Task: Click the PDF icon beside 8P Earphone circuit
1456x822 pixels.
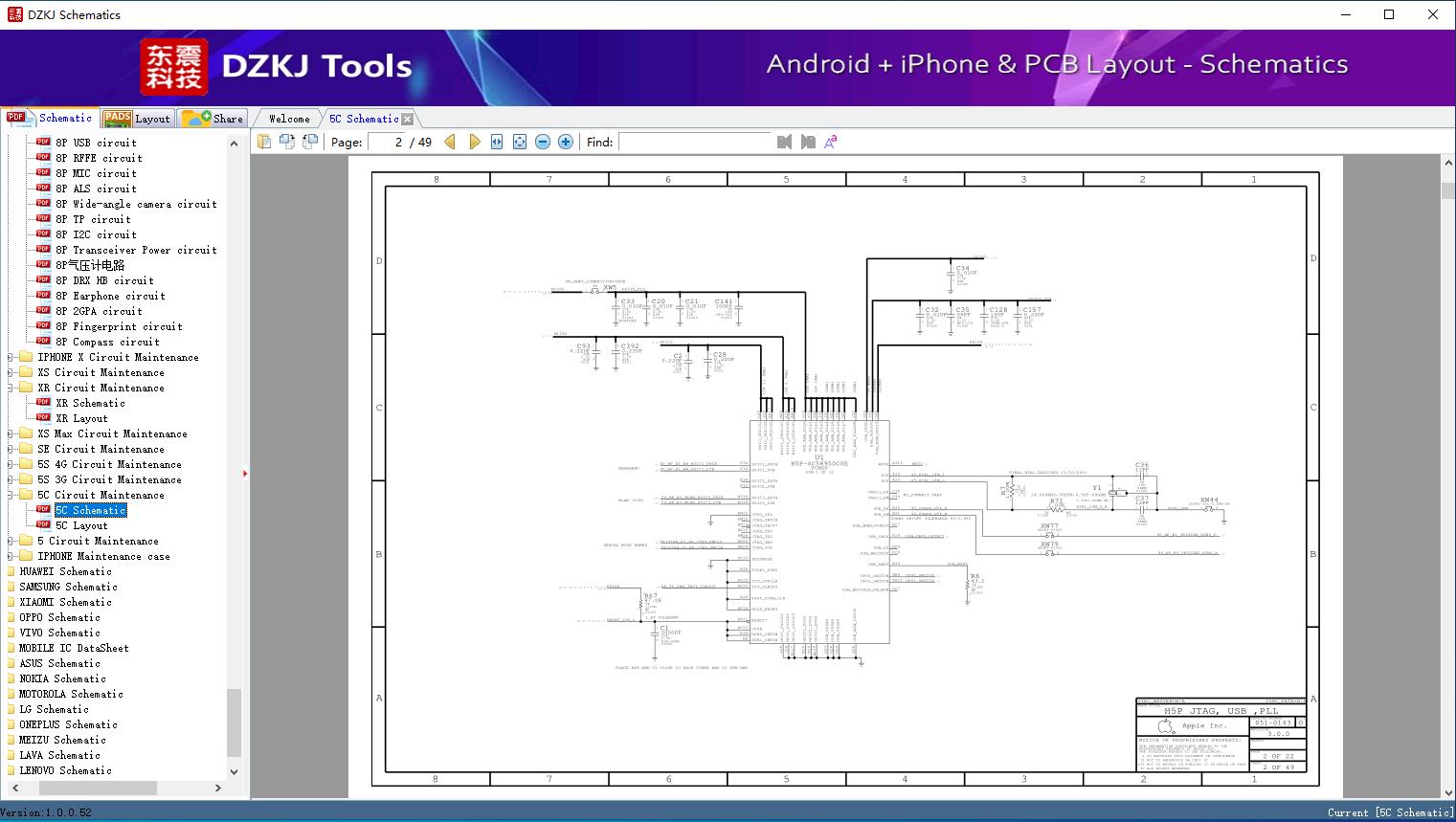Action: click(43, 296)
